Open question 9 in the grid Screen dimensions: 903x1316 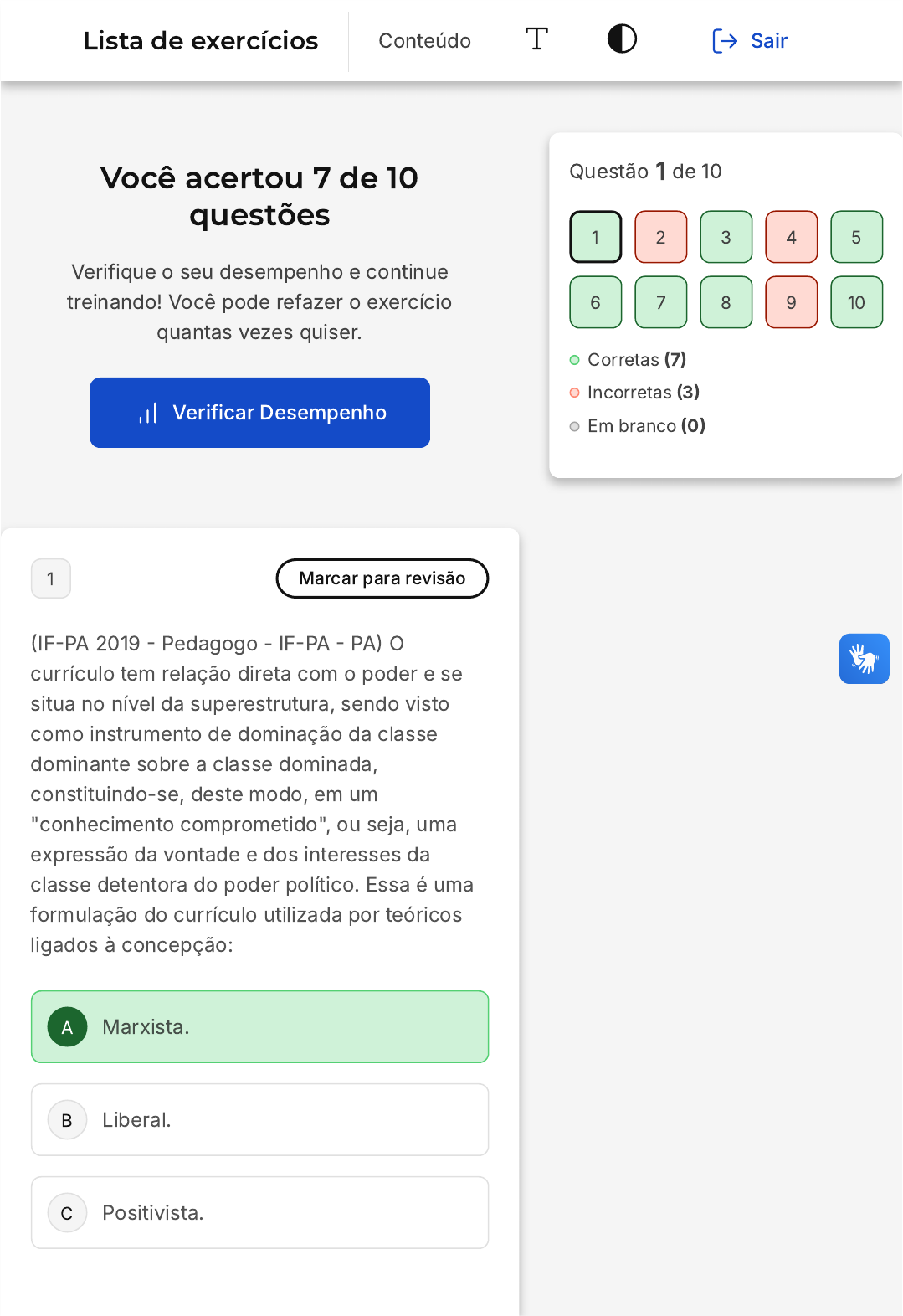pos(791,302)
